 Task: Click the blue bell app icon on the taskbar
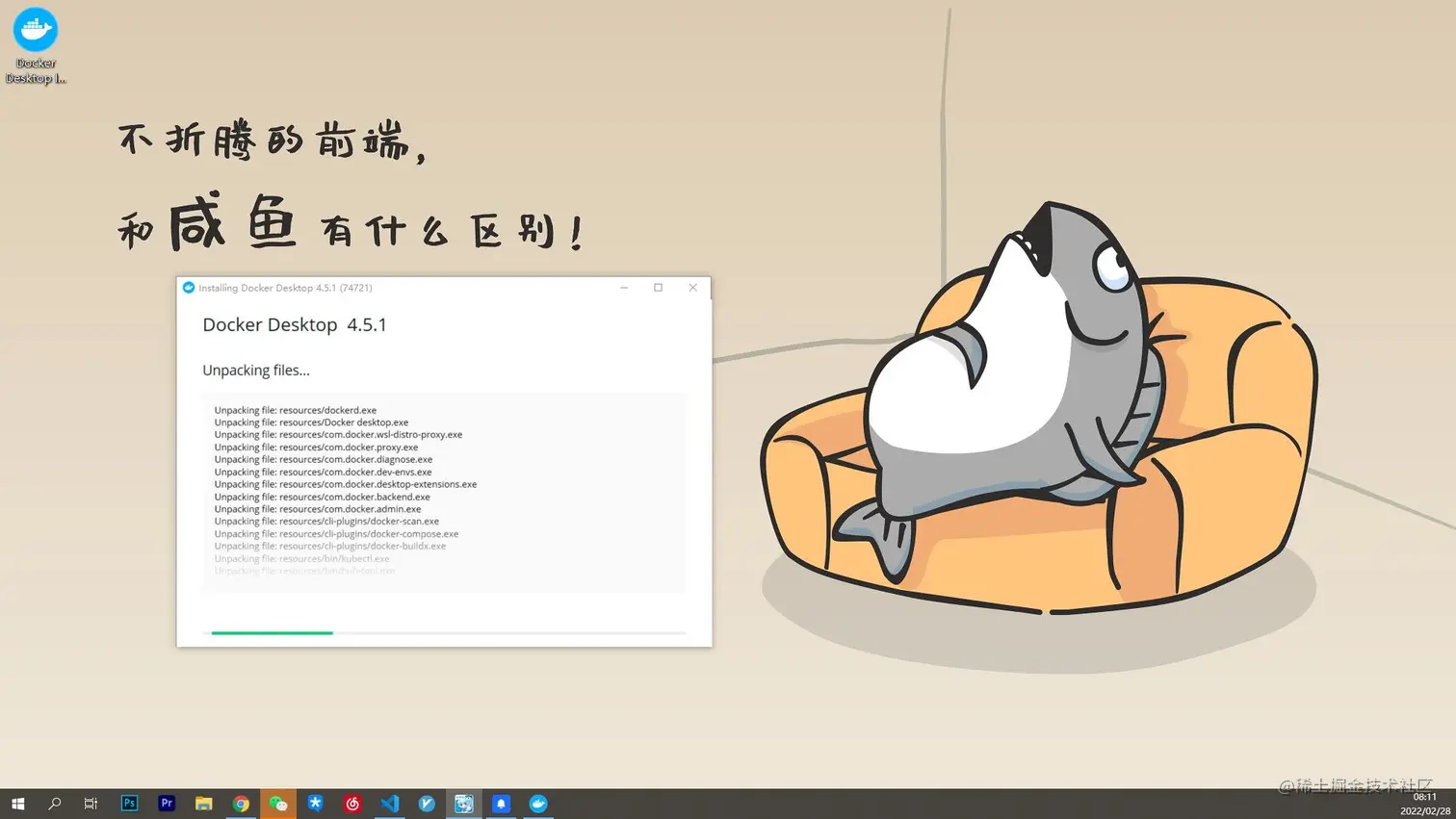(x=501, y=804)
